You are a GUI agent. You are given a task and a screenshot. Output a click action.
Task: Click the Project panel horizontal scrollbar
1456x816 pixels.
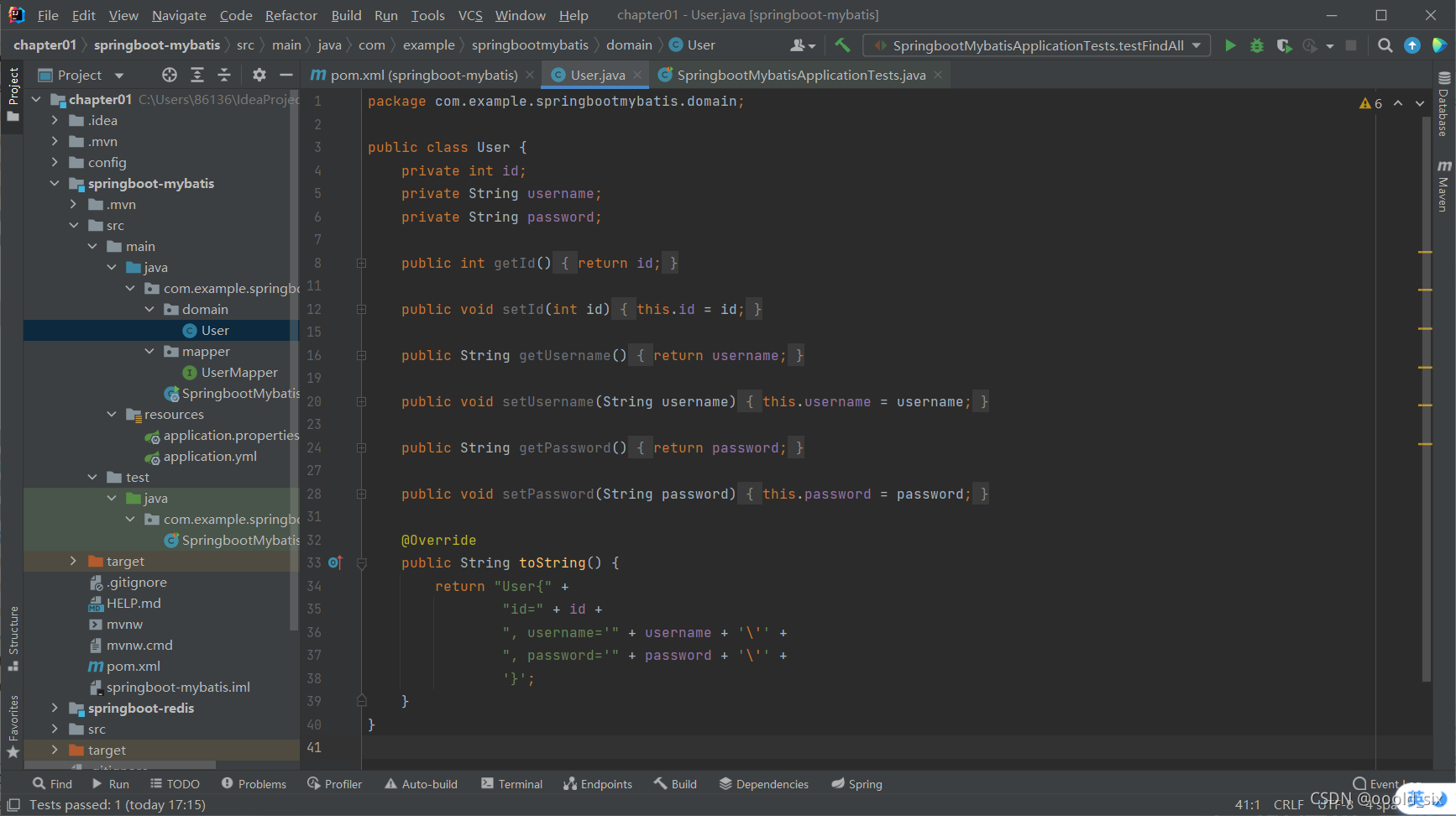120,766
